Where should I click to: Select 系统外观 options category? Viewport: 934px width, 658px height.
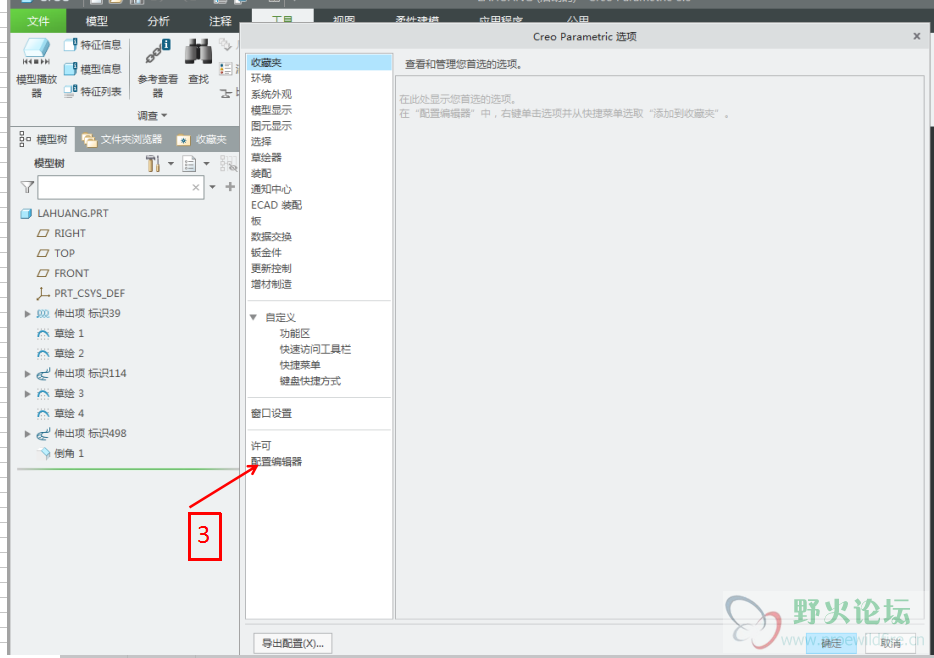click(271, 94)
